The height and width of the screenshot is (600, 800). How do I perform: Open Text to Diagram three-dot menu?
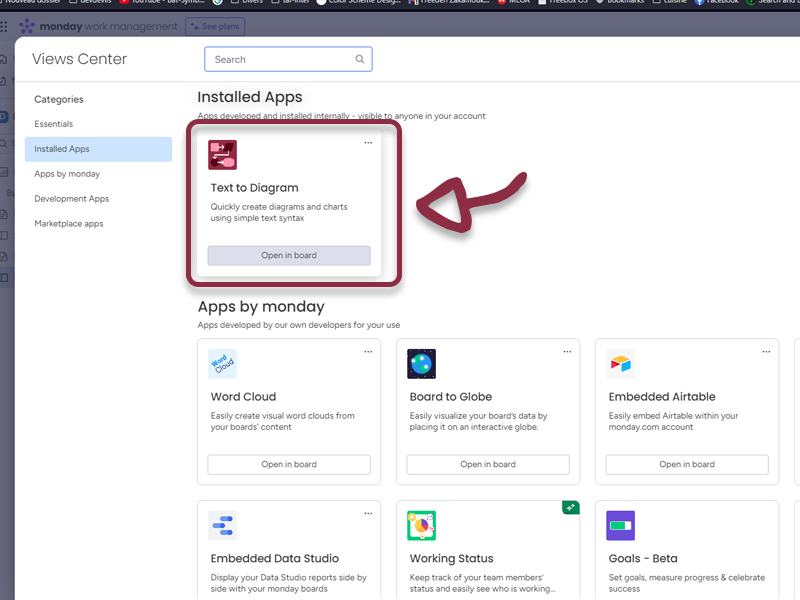(368, 143)
